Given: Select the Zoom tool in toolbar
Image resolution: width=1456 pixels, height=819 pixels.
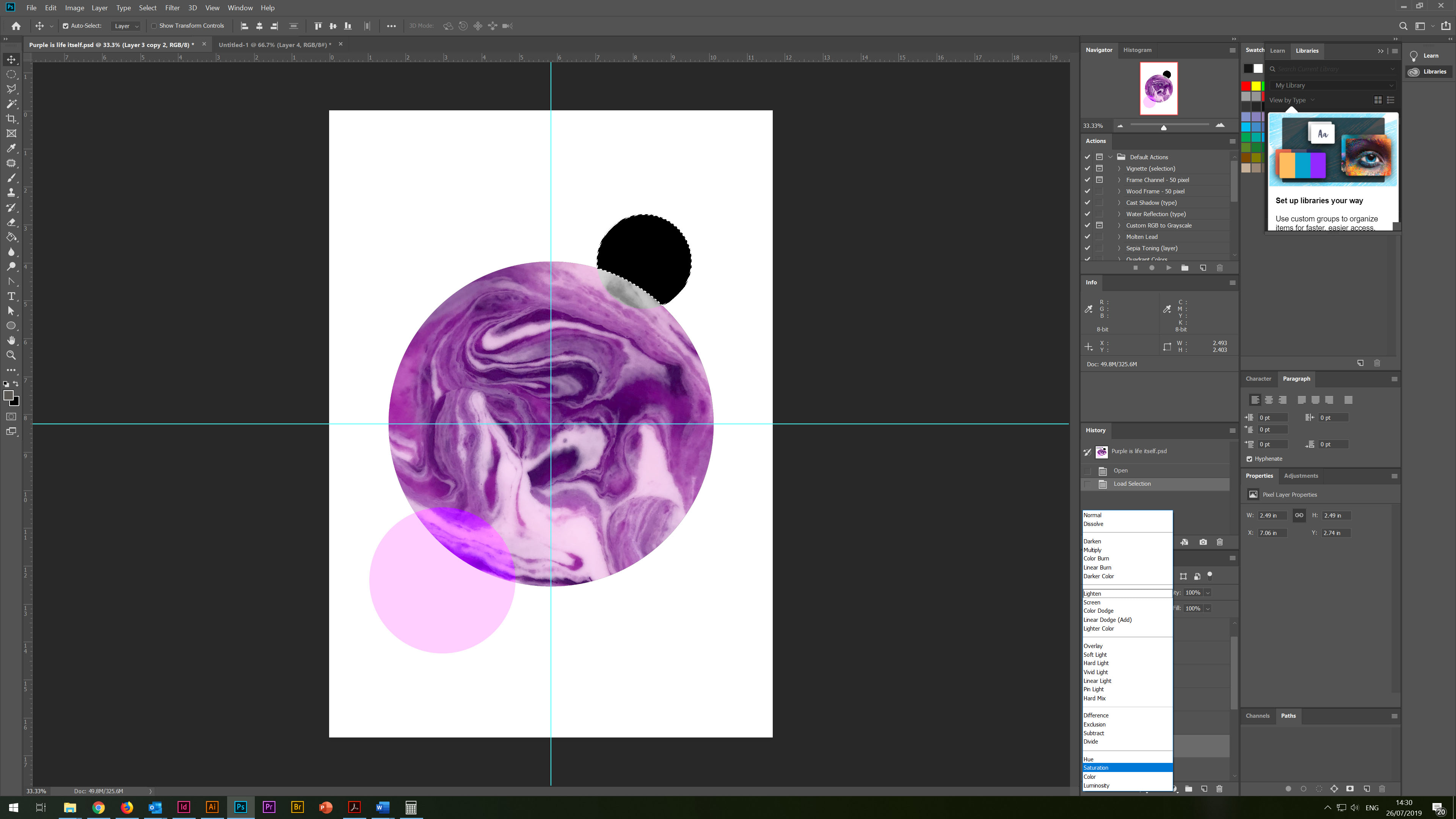Looking at the screenshot, I should coord(11,356).
